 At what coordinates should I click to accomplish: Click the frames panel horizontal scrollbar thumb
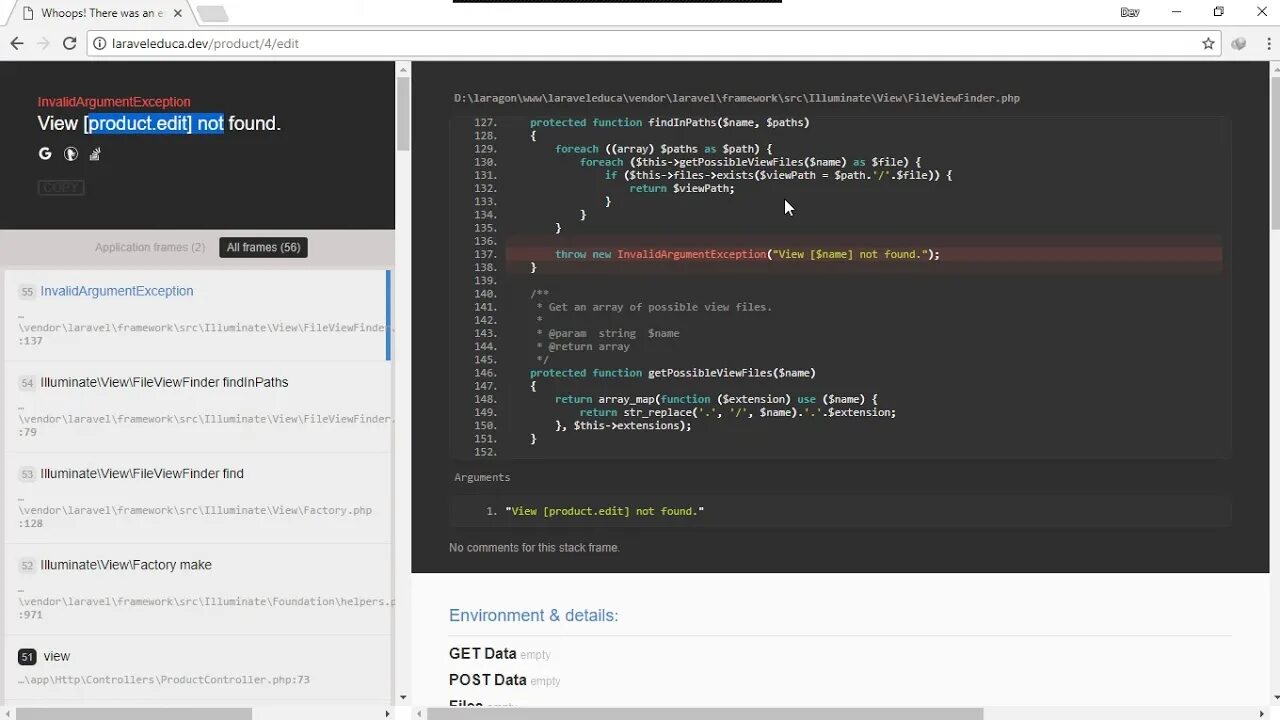tap(133, 713)
